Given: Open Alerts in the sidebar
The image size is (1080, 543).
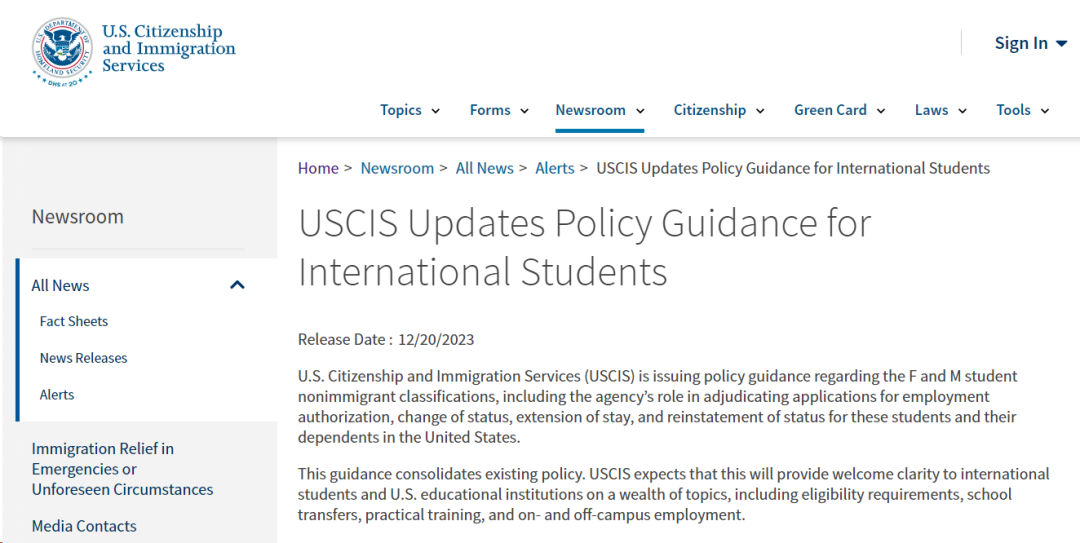Looking at the screenshot, I should [x=56, y=395].
